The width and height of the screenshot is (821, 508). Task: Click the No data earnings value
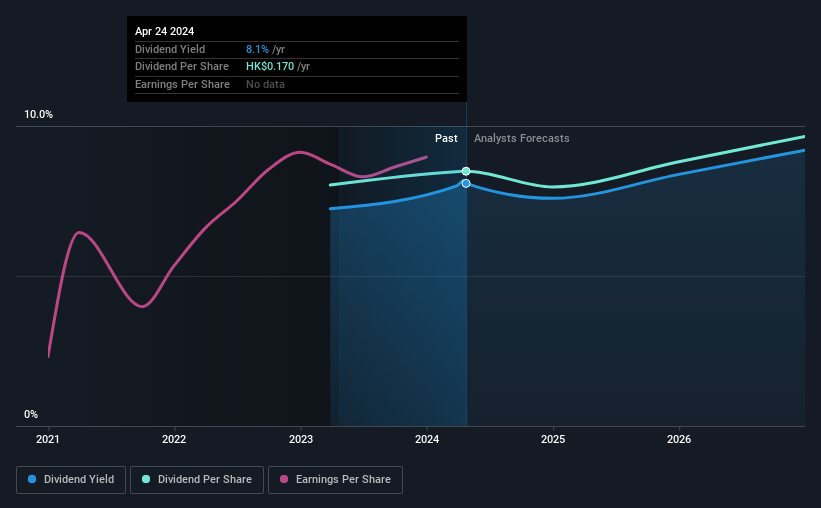[x=265, y=84]
